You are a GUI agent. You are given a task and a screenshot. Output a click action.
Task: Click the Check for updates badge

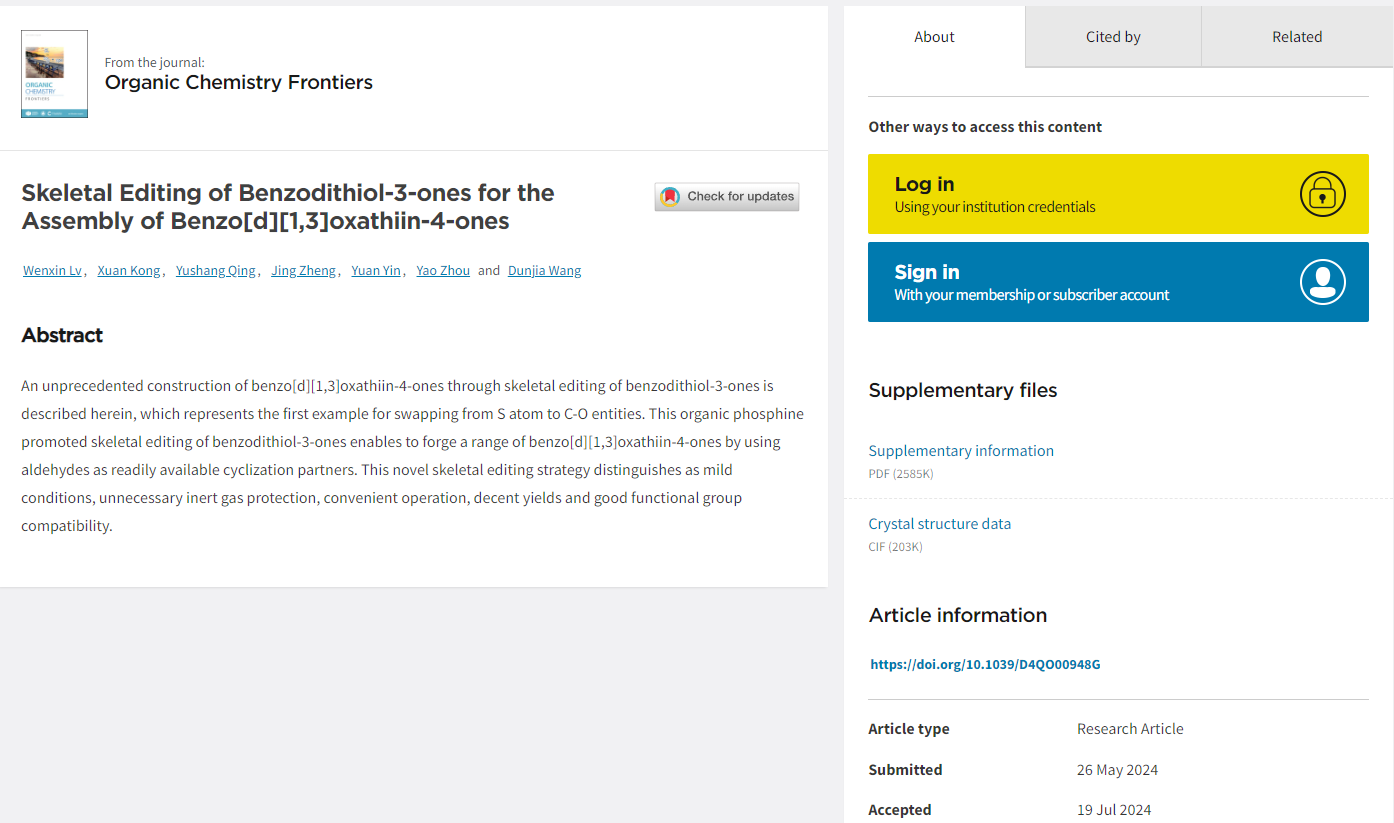click(727, 197)
